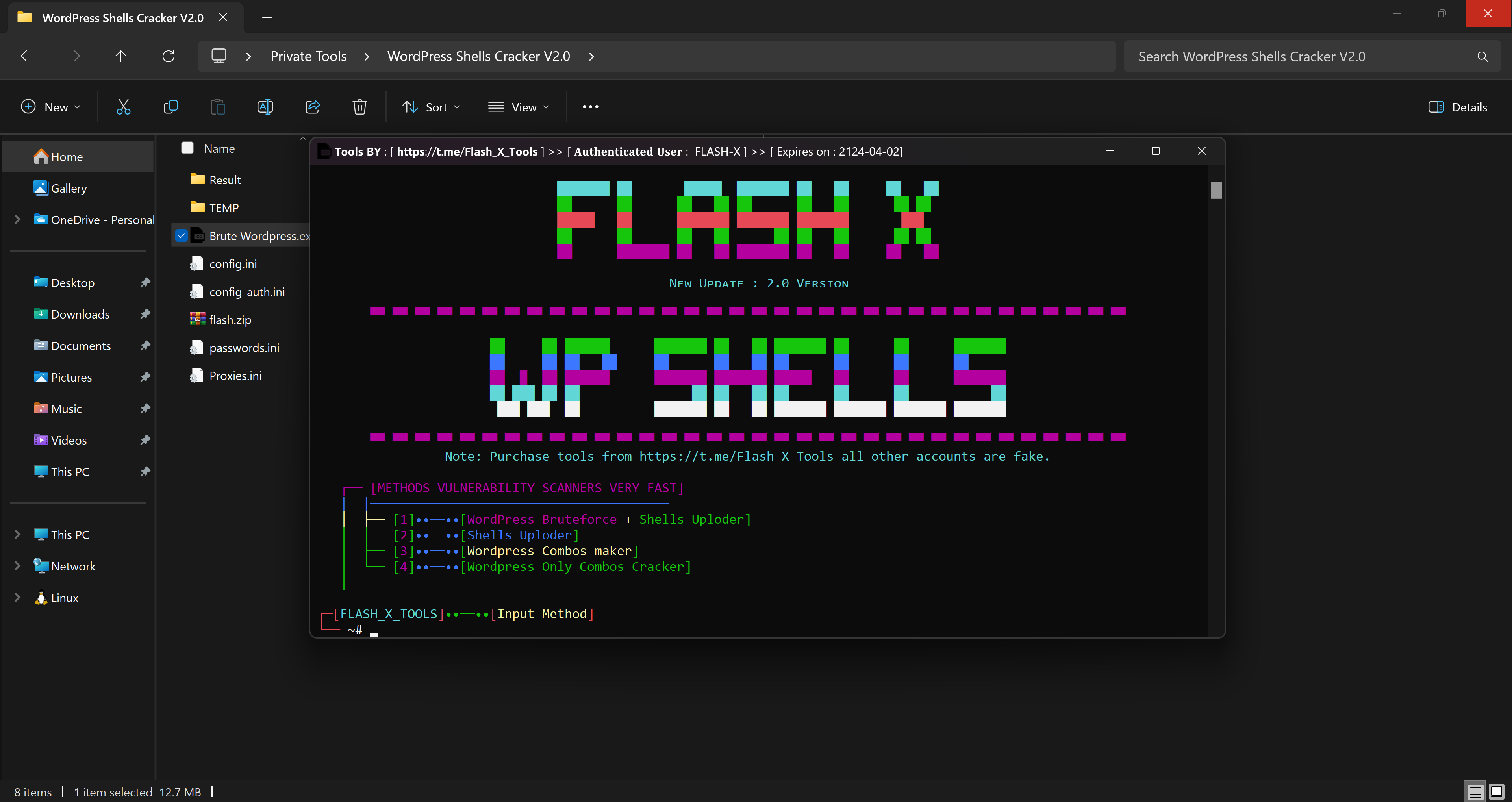Click the console window title icon
Screen dimensions: 1512x802
[324, 152]
